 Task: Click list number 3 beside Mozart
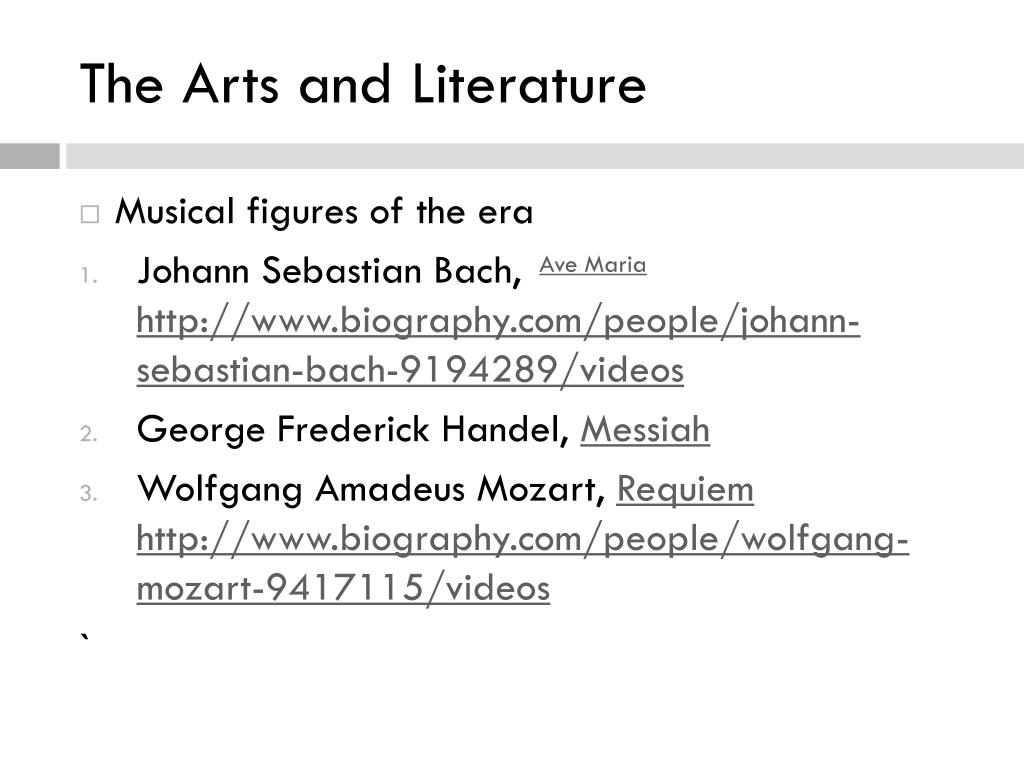pyautogui.click(x=89, y=493)
